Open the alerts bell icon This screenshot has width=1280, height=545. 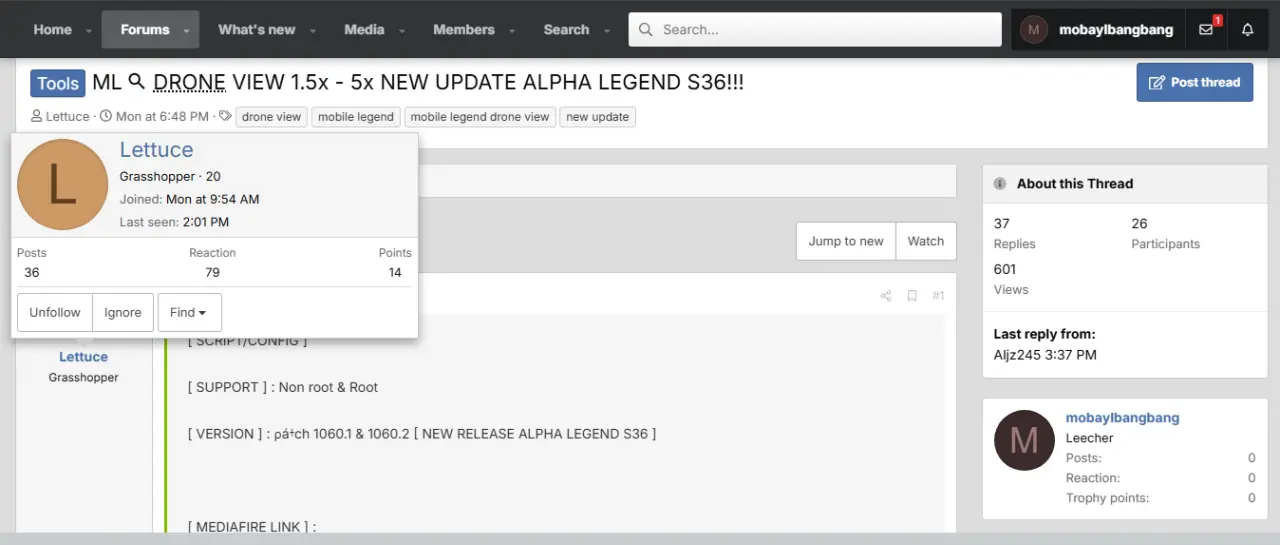[1247, 30]
